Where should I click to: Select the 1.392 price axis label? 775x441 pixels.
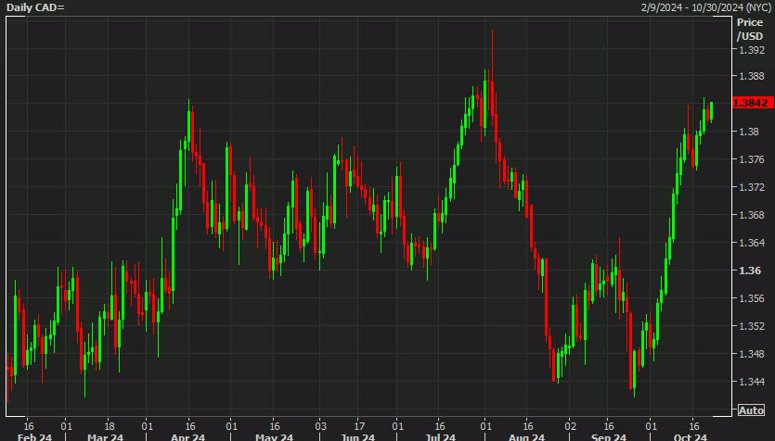click(752, 50)
